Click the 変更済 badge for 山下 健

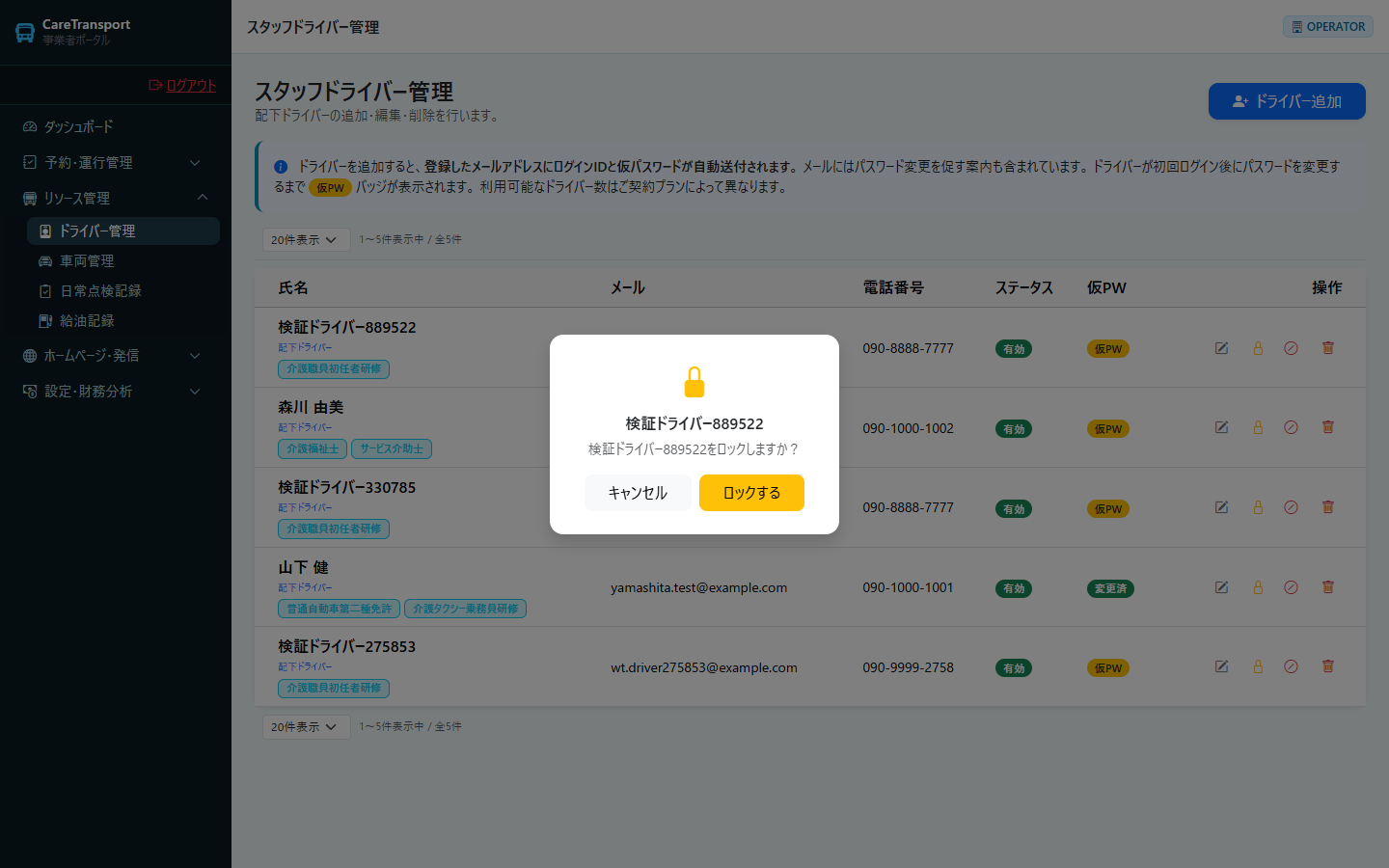1110,588
